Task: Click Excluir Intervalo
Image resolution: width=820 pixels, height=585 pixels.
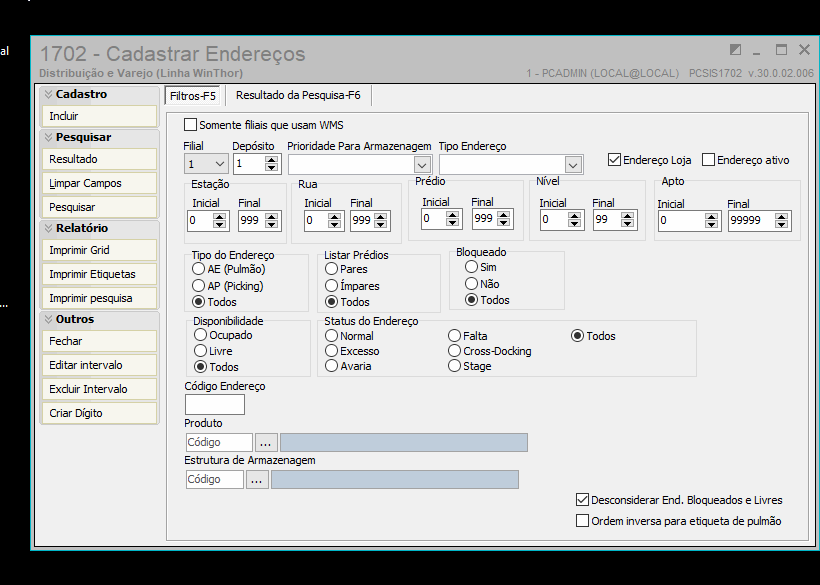Action: pos(99,389)
